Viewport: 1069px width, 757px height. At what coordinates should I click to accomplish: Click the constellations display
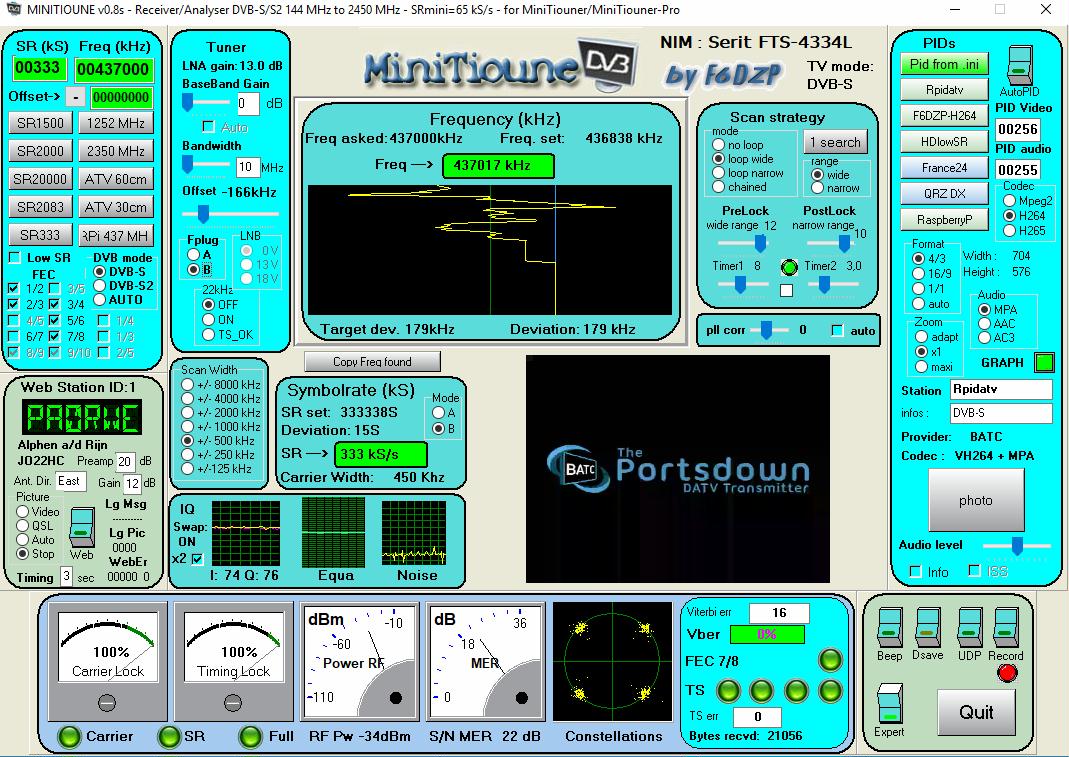click(612, 661)
